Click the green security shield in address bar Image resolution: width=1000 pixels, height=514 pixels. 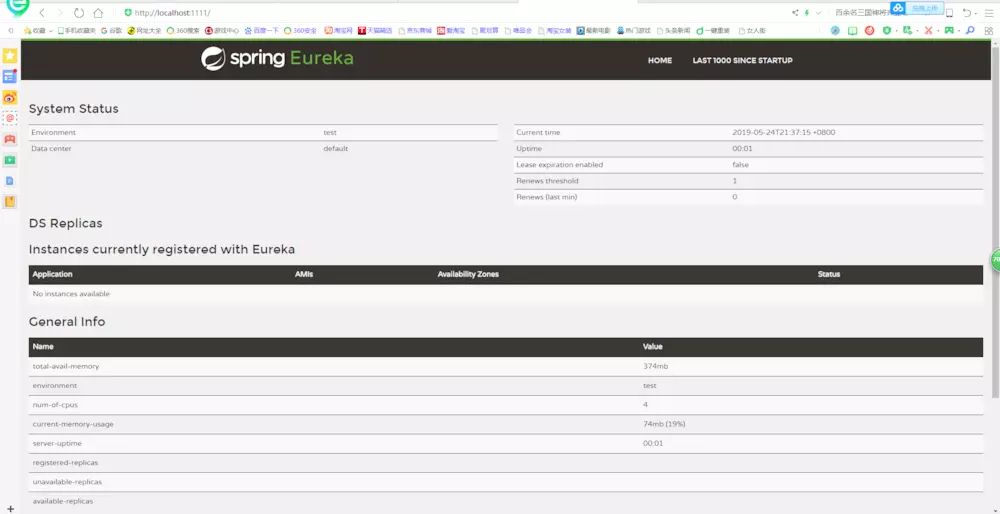tap(128, 13)
